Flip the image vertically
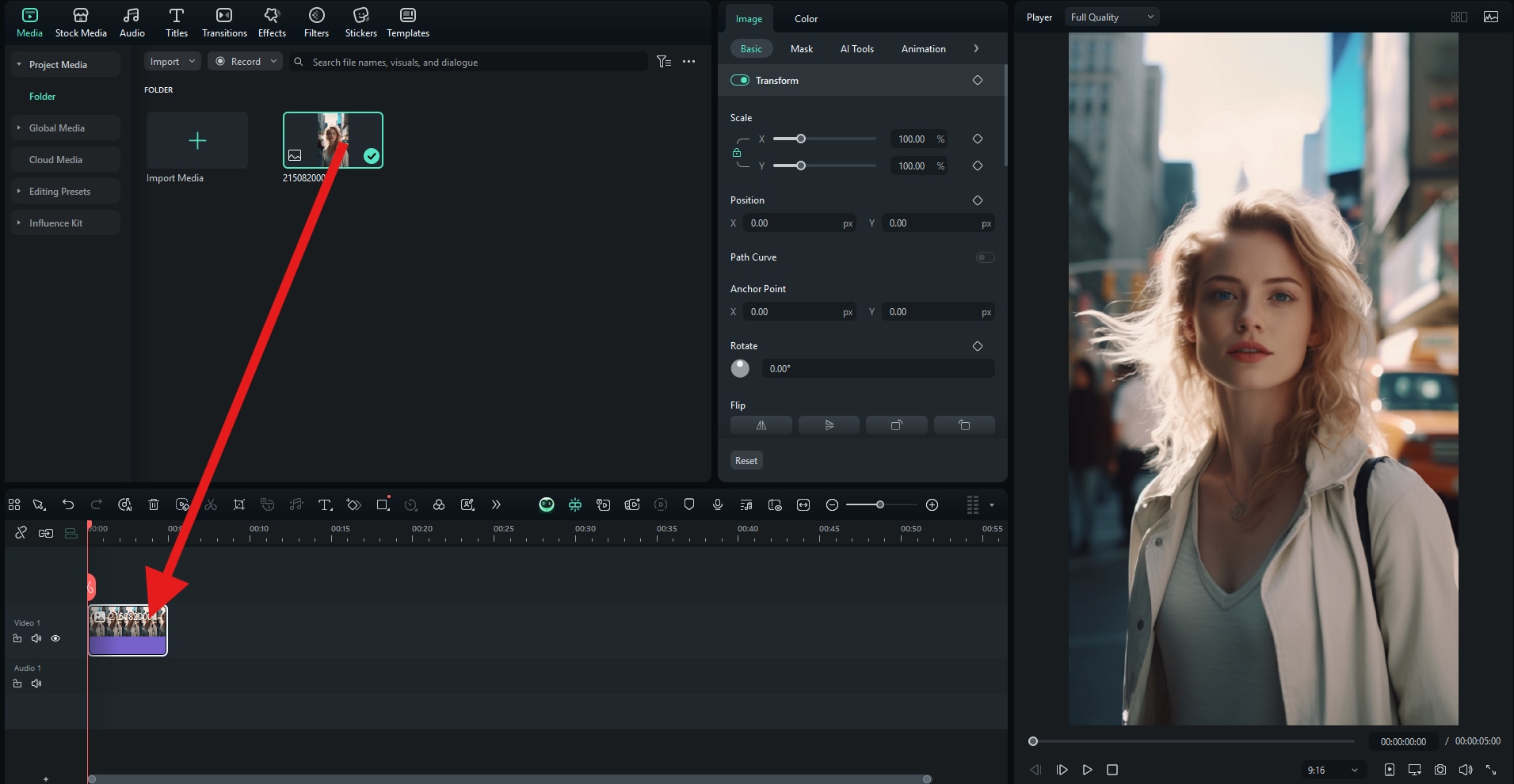Screen dimensions: 1514x784 pos(829,425)
